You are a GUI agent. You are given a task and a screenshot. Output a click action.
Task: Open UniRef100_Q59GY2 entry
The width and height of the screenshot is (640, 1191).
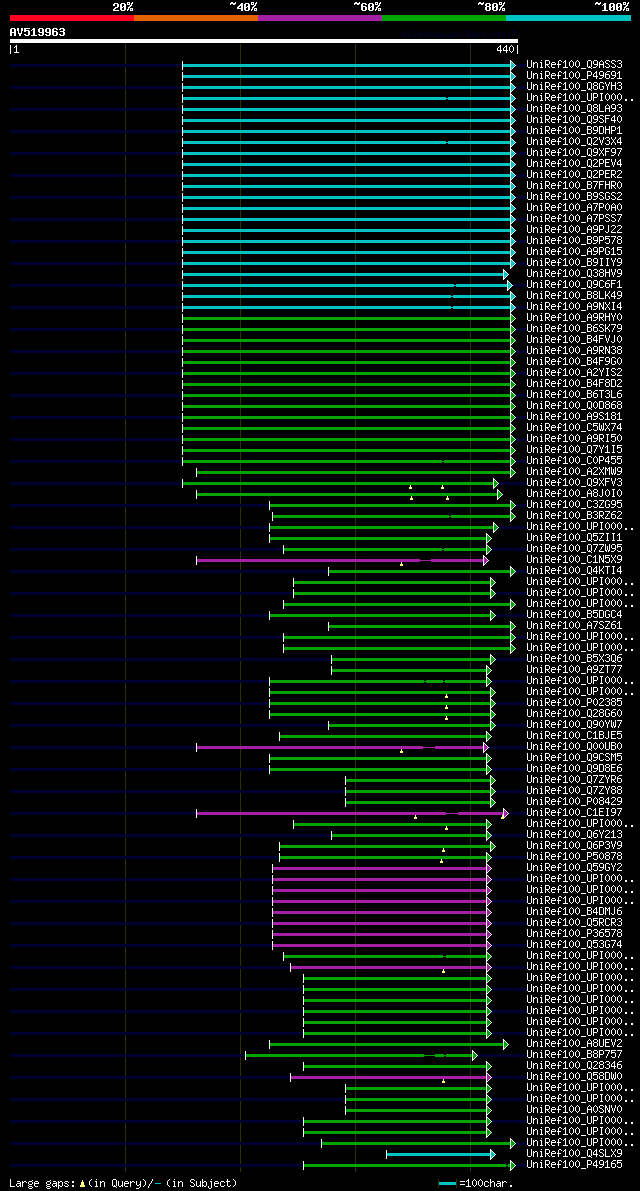pyautogui.click(x=574, y=868)
